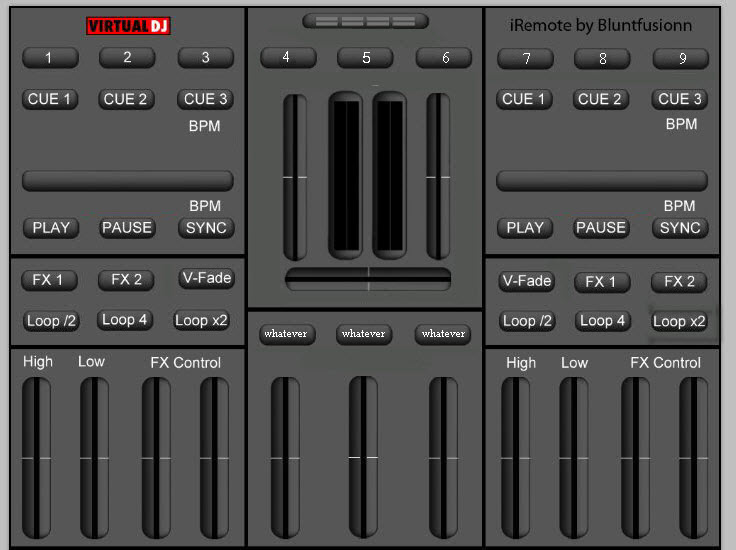Sync the left deck
Screen dimensions: 736x550
click(206, 228)
